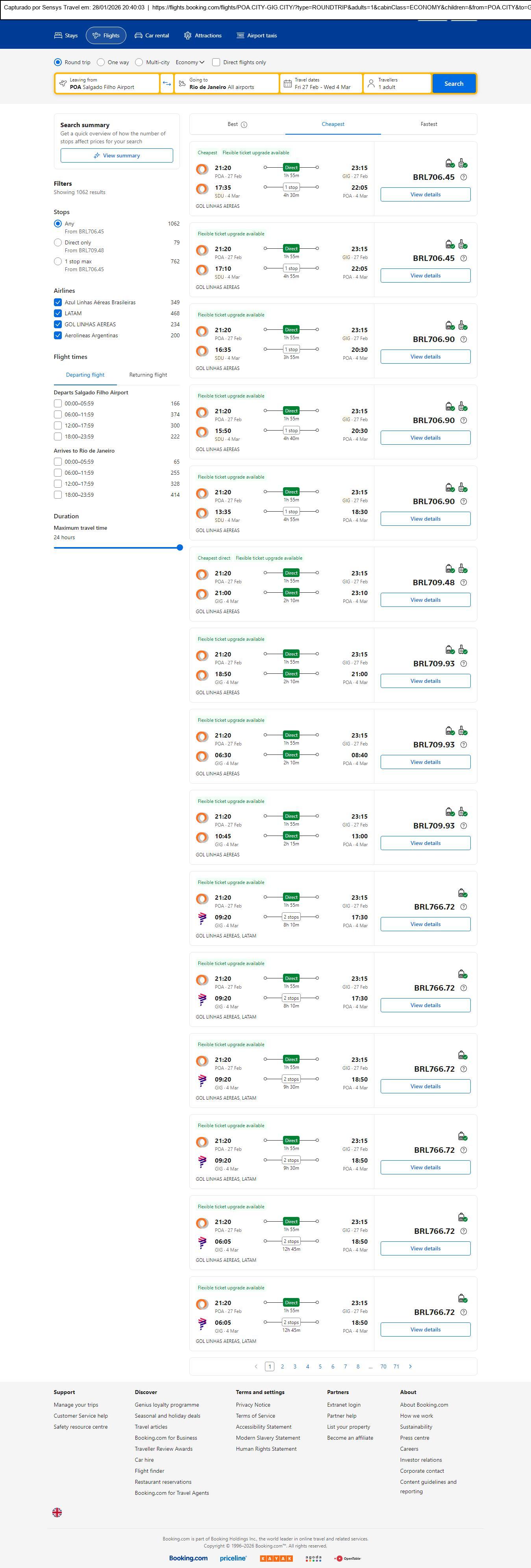This screenshot has width=531, height=1568.
Task: Uncheck the LATAM airline filter
Action: tap(58, 313)
